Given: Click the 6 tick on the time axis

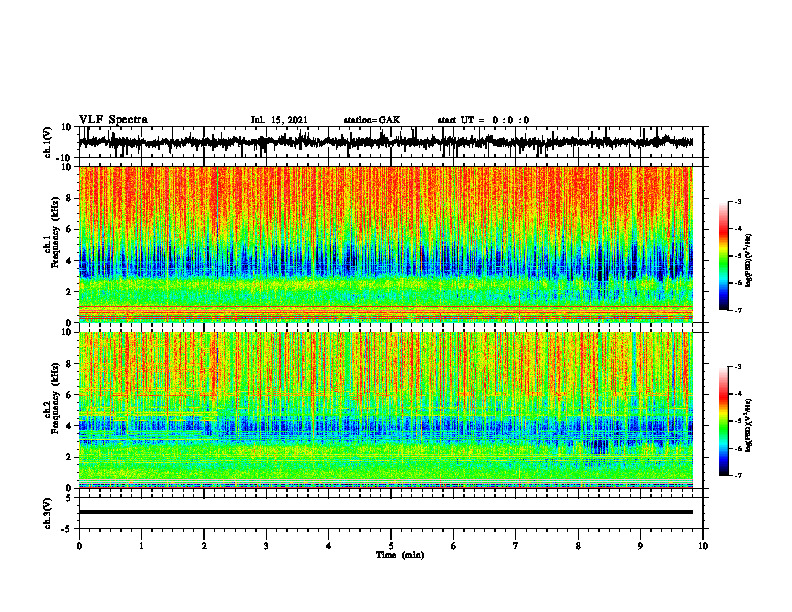Looking at the screenshot, I should coord(454,546).
